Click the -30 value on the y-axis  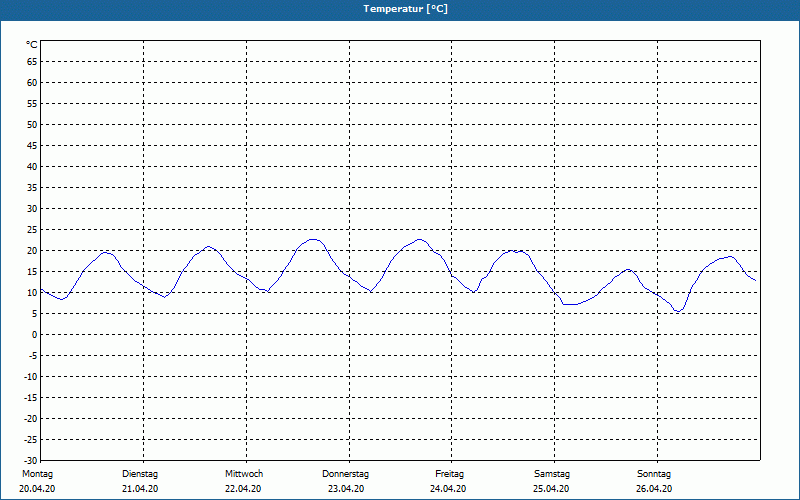(30, 461)
